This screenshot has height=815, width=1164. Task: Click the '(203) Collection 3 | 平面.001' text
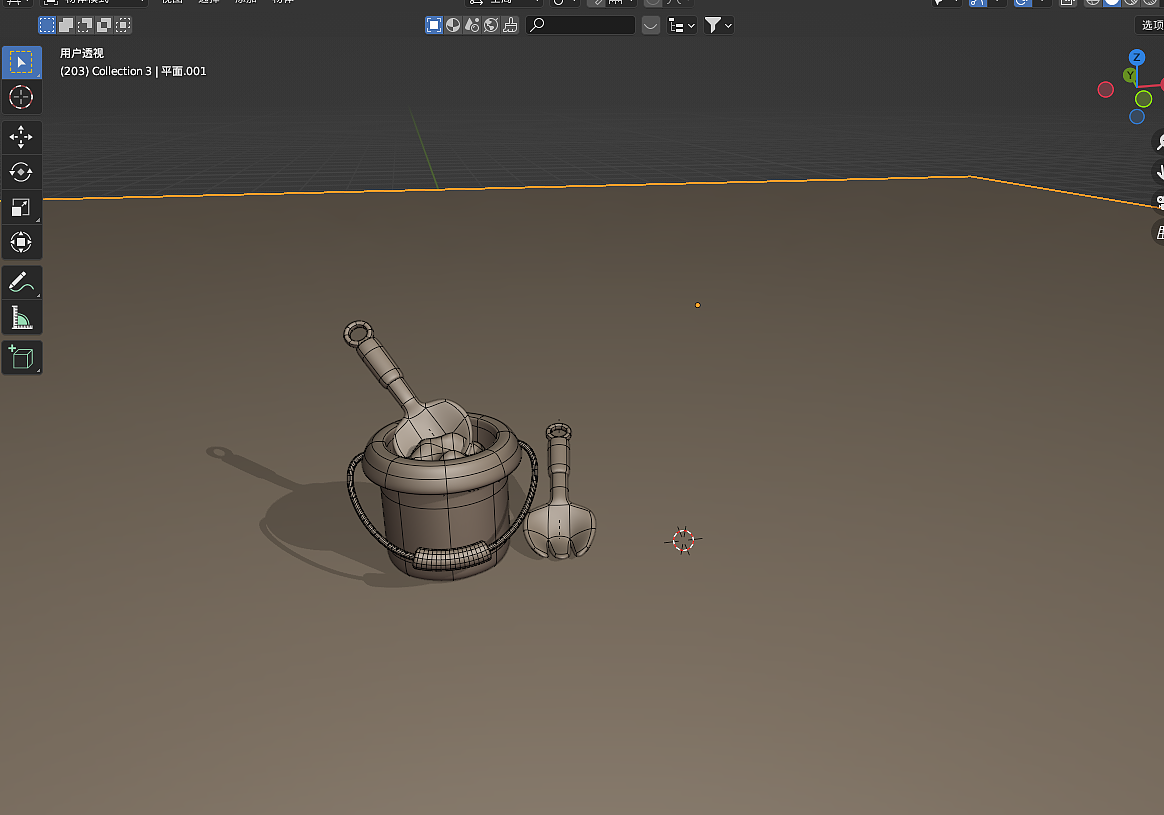click(x=133, y=71)
